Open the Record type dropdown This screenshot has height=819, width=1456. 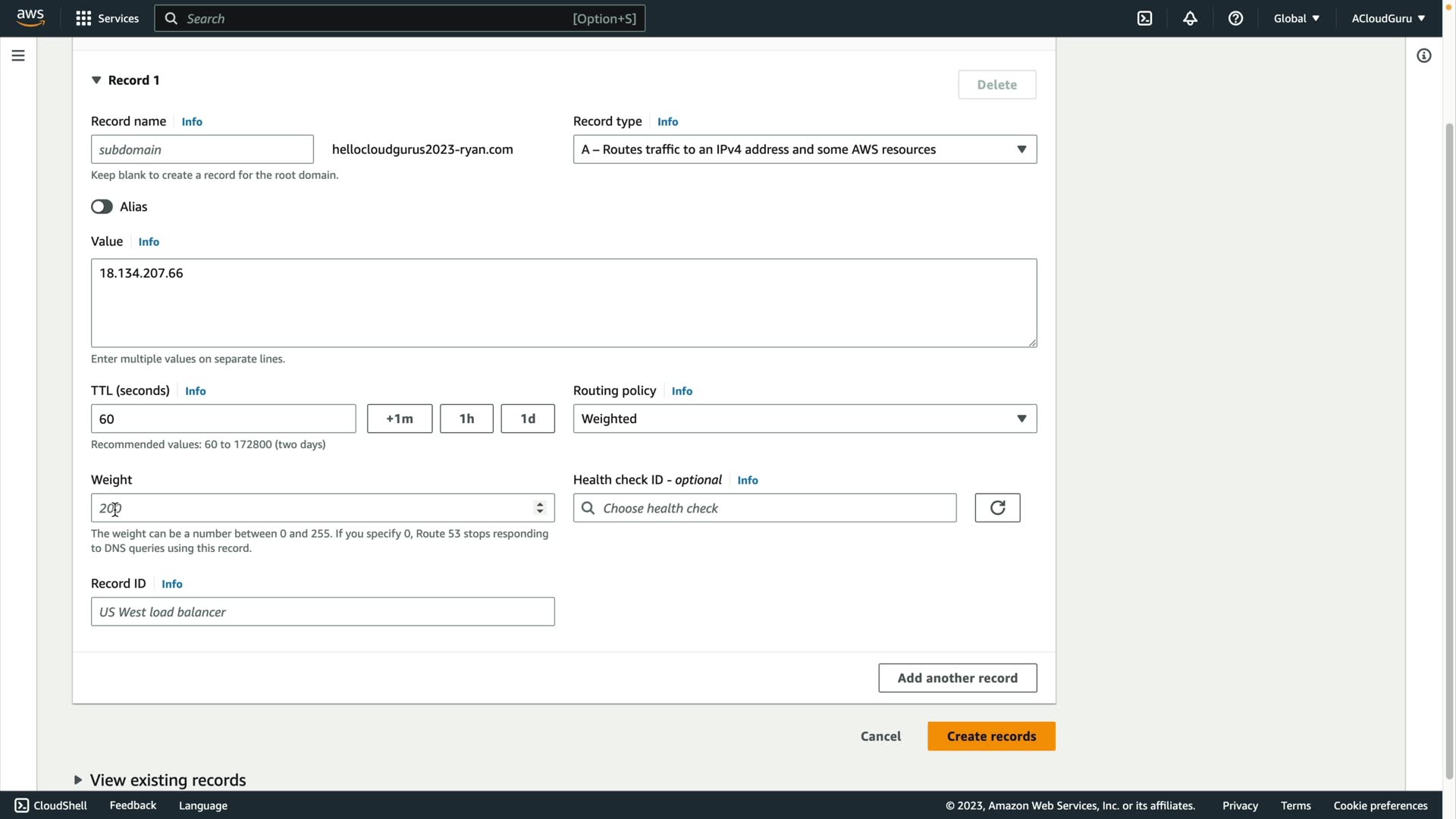click(805, 149)
